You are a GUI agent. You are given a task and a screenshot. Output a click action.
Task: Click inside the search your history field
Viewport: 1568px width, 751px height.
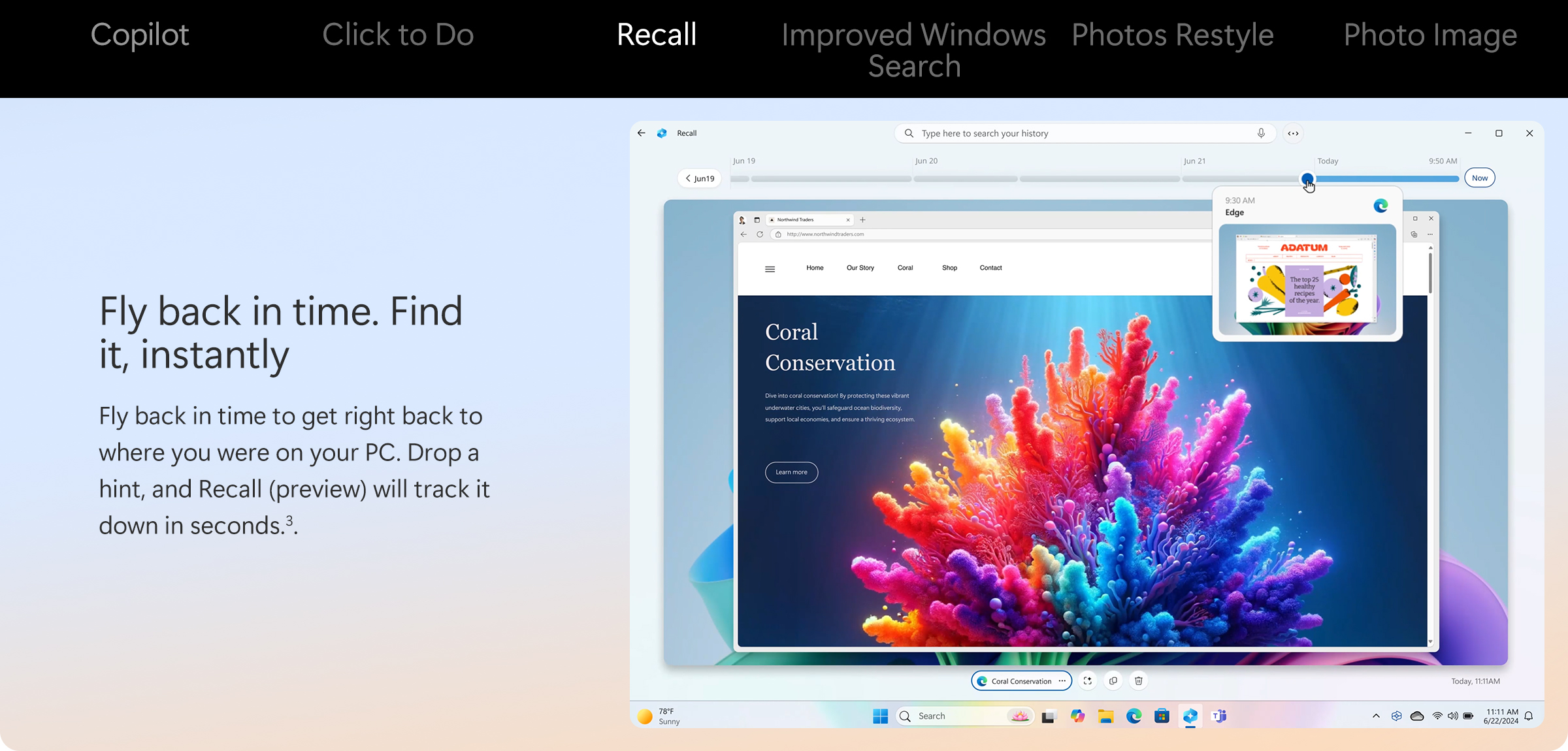coord(1085,133)
